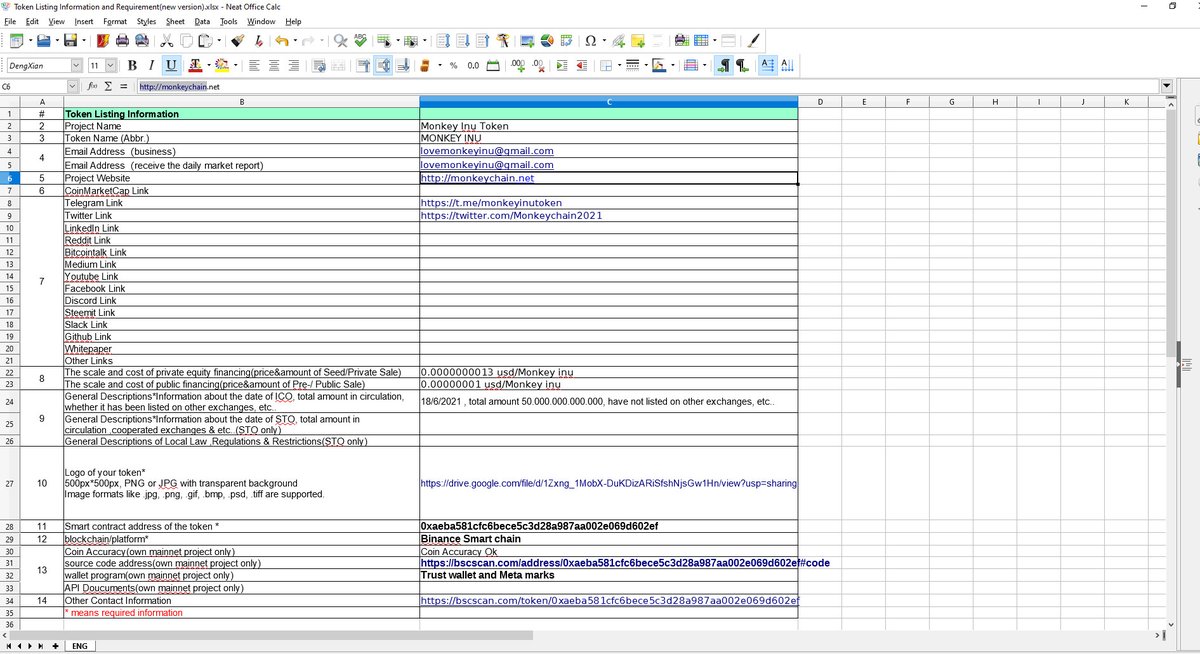Run the spelling check
Image resolution: width=1200 pixels, height=654 pixels.
(360, 41)
